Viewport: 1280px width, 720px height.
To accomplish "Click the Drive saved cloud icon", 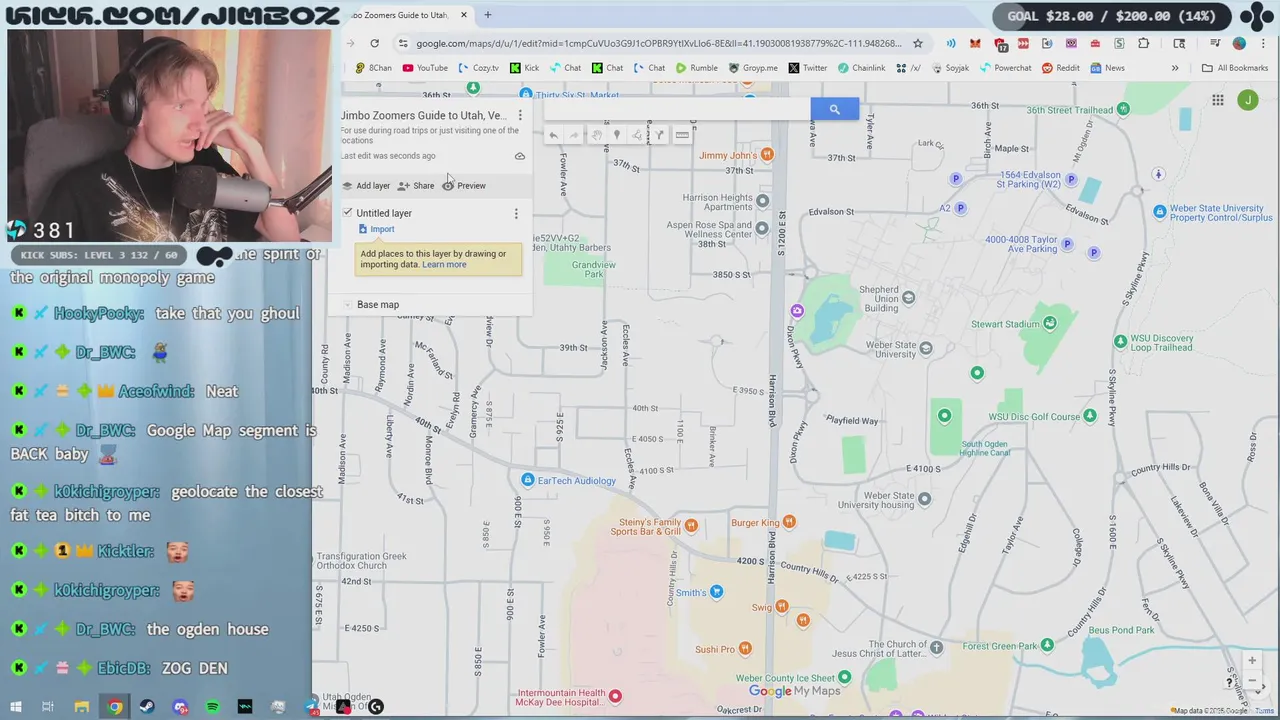I will 520,156.
